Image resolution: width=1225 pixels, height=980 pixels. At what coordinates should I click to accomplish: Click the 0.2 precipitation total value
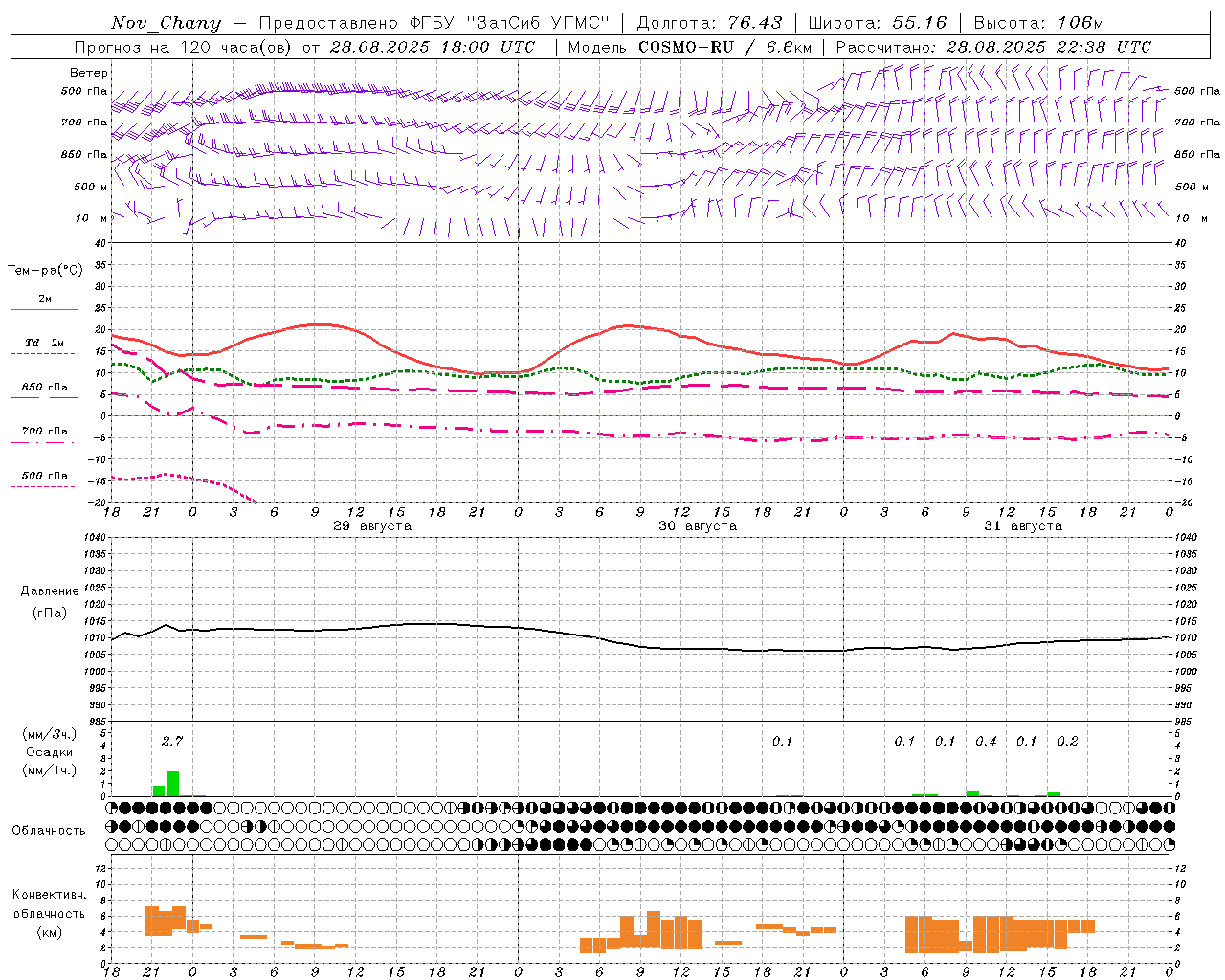tap(1067, 741)
